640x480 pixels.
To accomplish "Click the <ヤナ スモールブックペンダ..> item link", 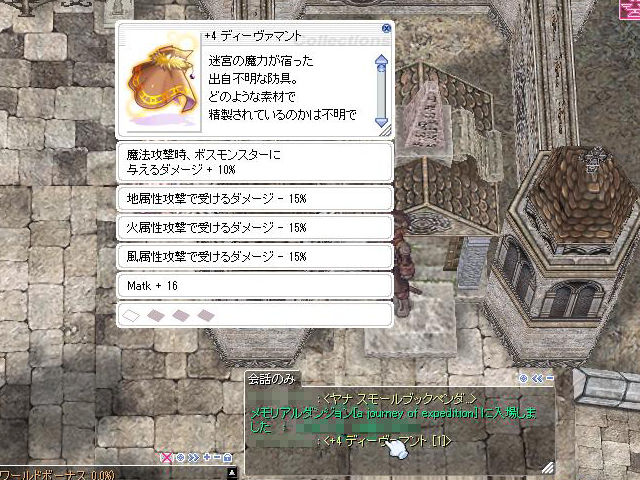I will coord(400,399).
